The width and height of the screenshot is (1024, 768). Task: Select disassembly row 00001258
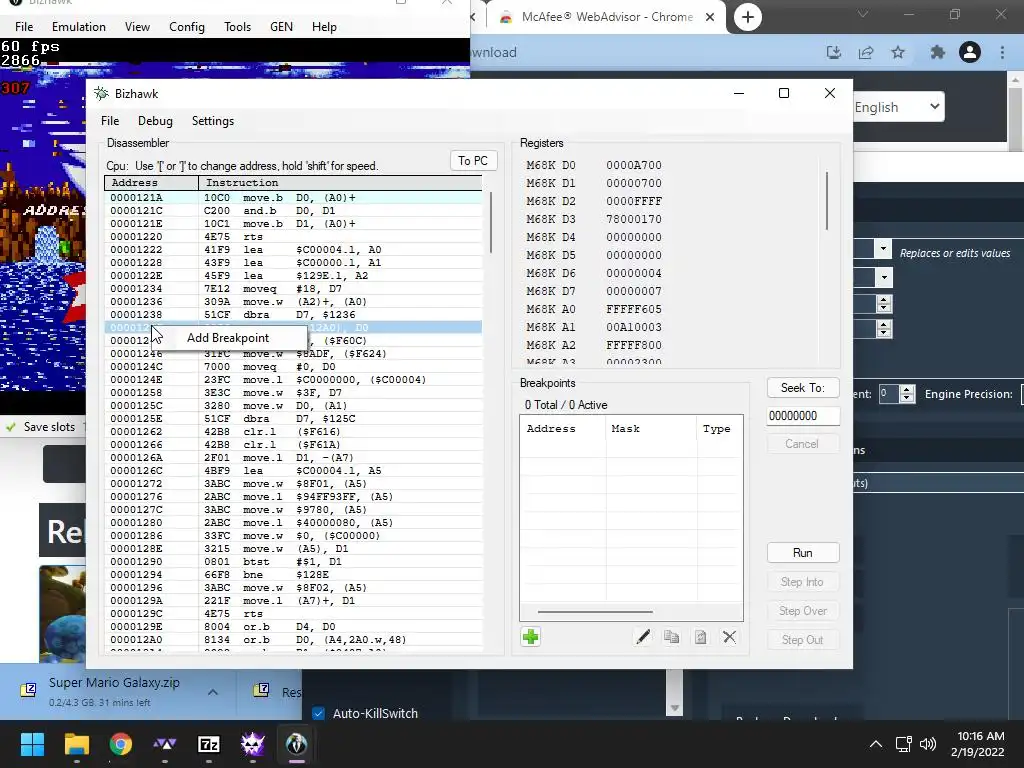[293, 392]
